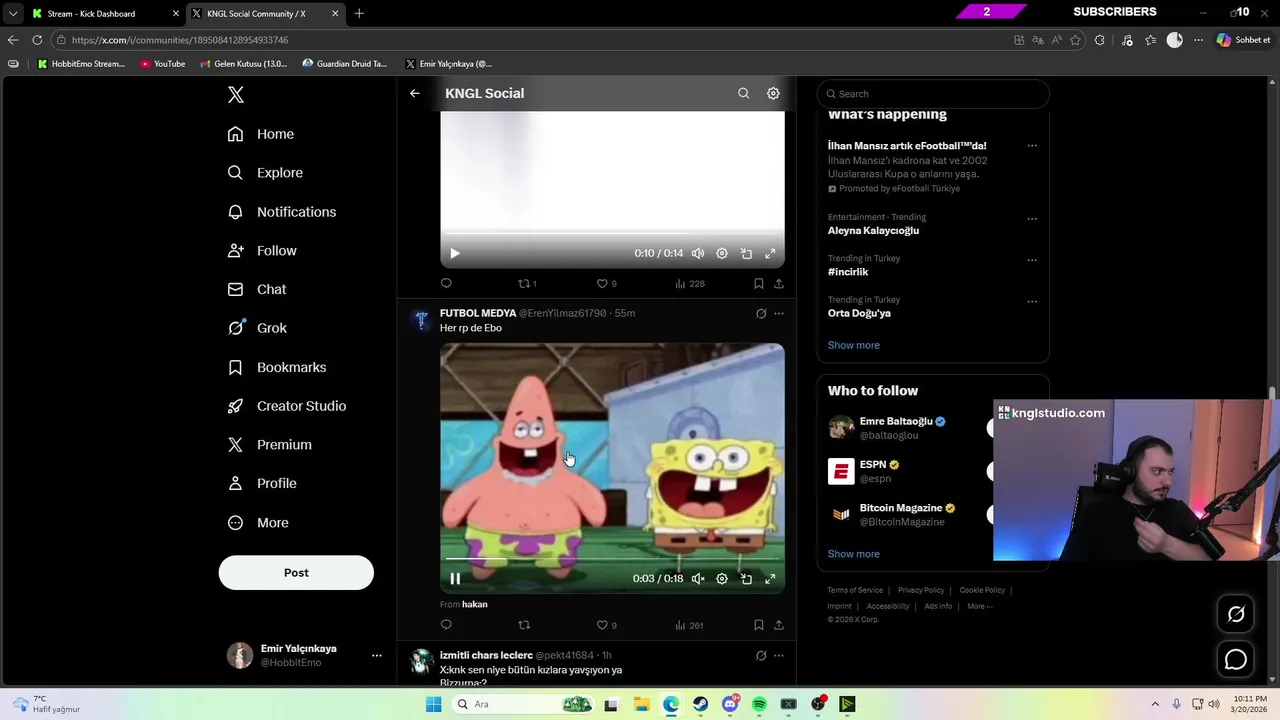Image resolution: width=1280 pixels, height=720 pixels.
Task: Show more Who to follow suggestions
Action: click(854, 554)
